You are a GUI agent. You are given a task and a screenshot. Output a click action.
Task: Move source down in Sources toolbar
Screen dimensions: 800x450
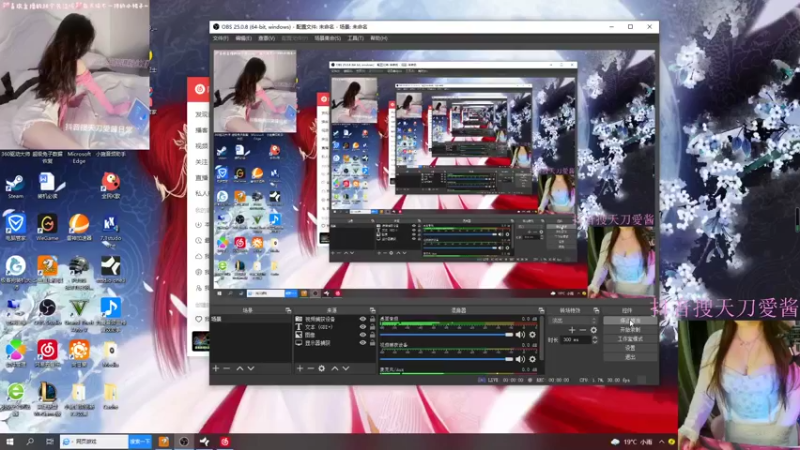coord(346,368)
